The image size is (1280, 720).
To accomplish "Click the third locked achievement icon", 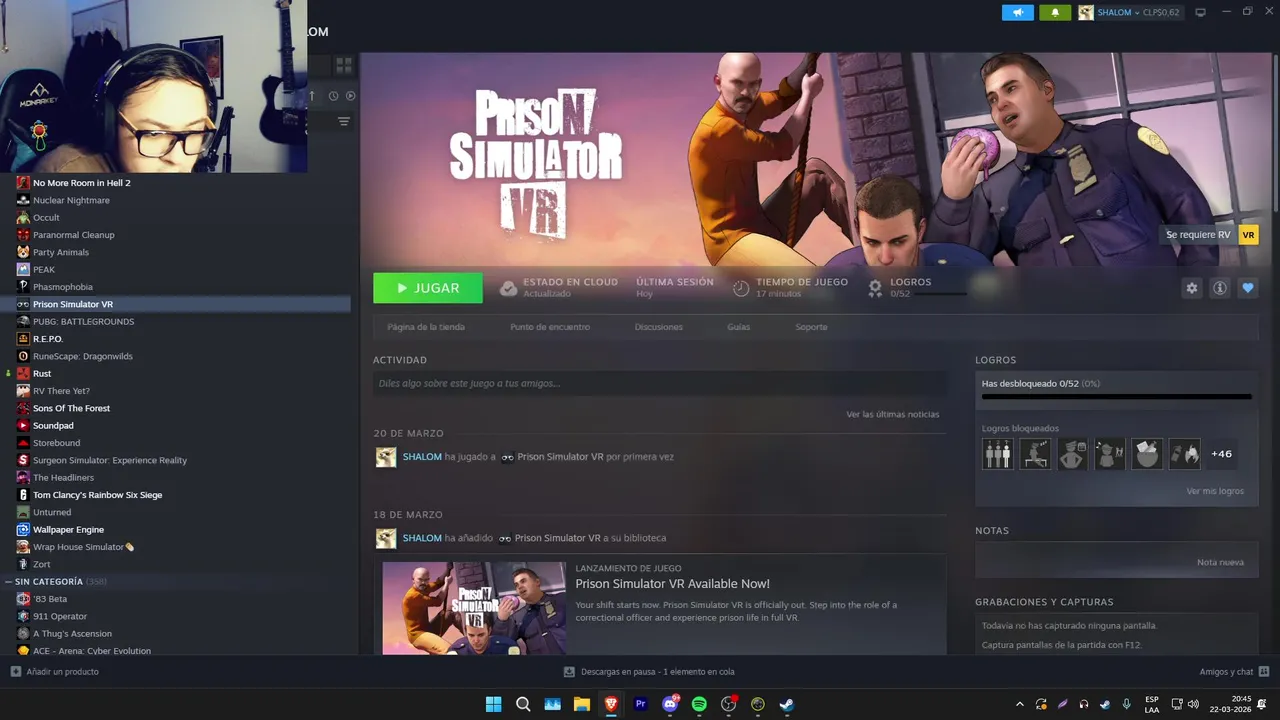I will (1072, 454).
